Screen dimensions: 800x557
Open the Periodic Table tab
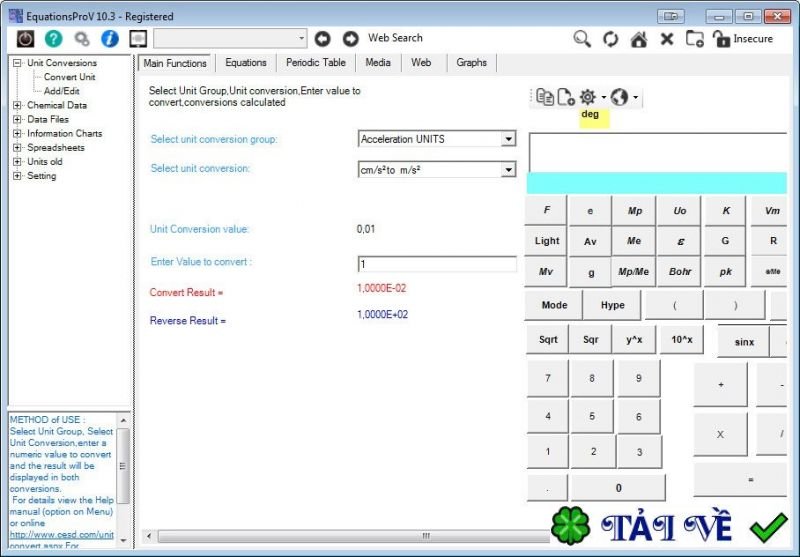pos(316,63)
